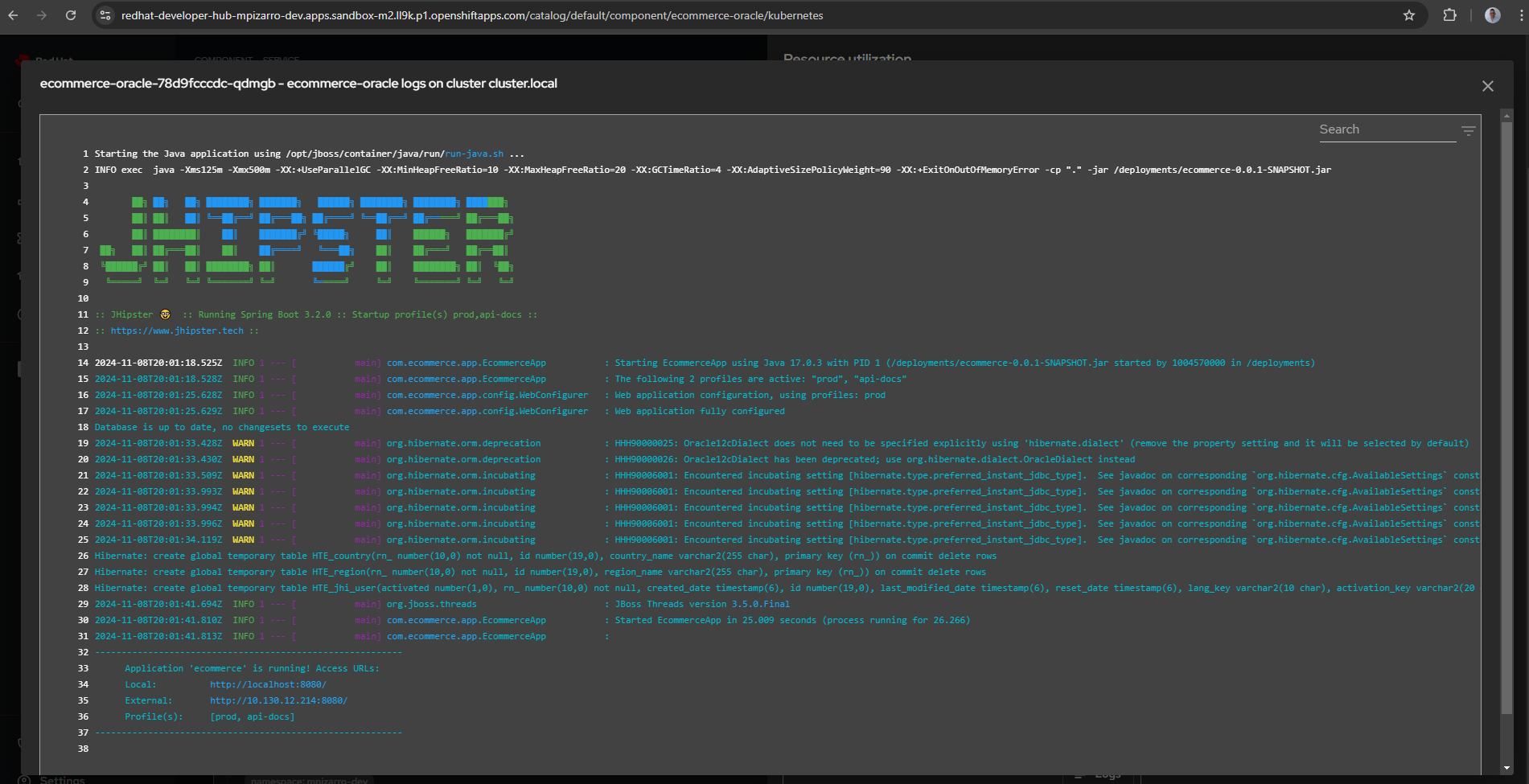Screen dimensions: 1529x784
Task: Click inside the browser address bar
Action: [x=483, y=14]
